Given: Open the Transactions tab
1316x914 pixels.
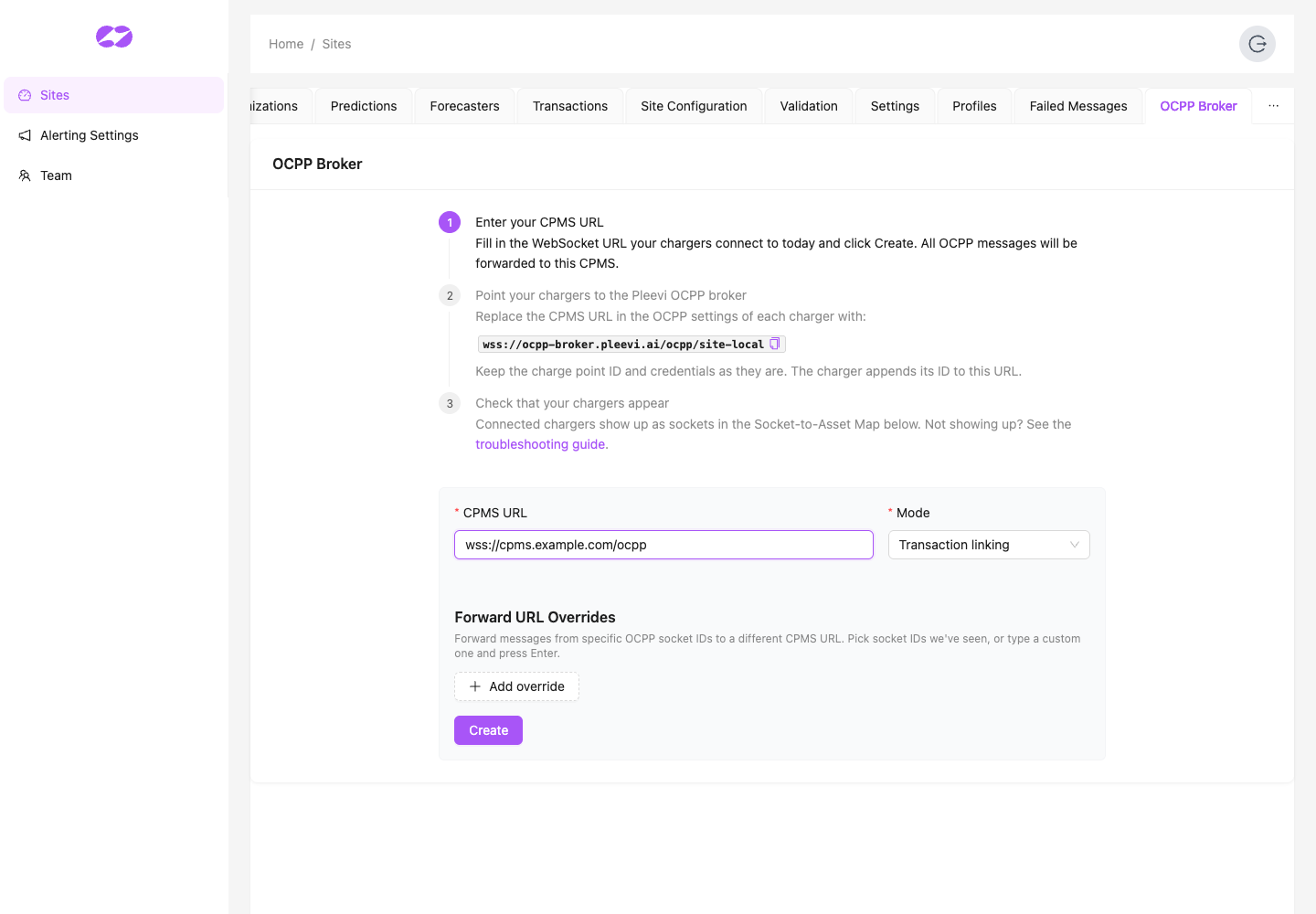Looking at the screenshot, I should (570, 106).
